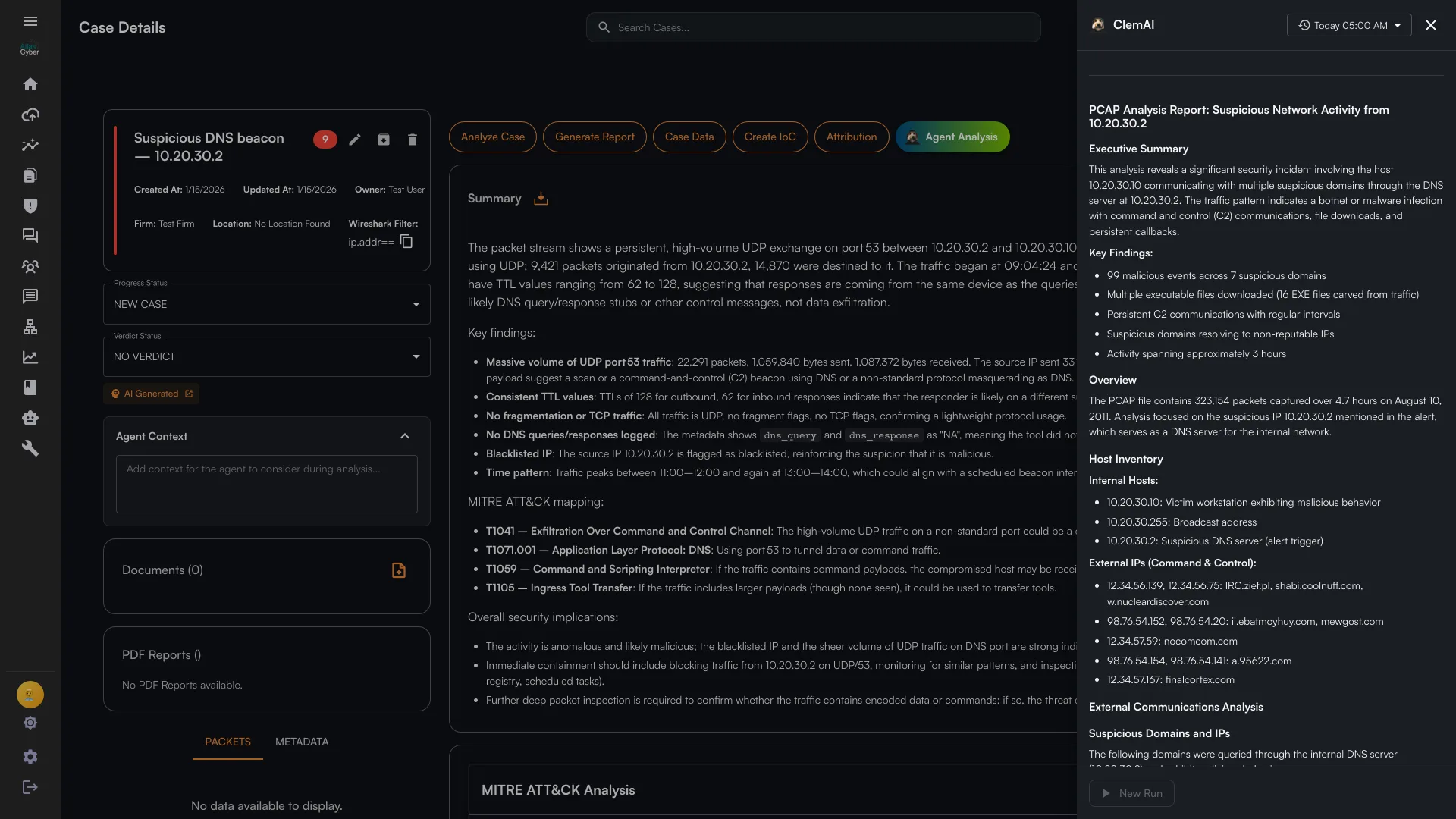Open the settings gear in sidebar
The width and height of the screenshot is (1456, 819).
pos(30,757)
